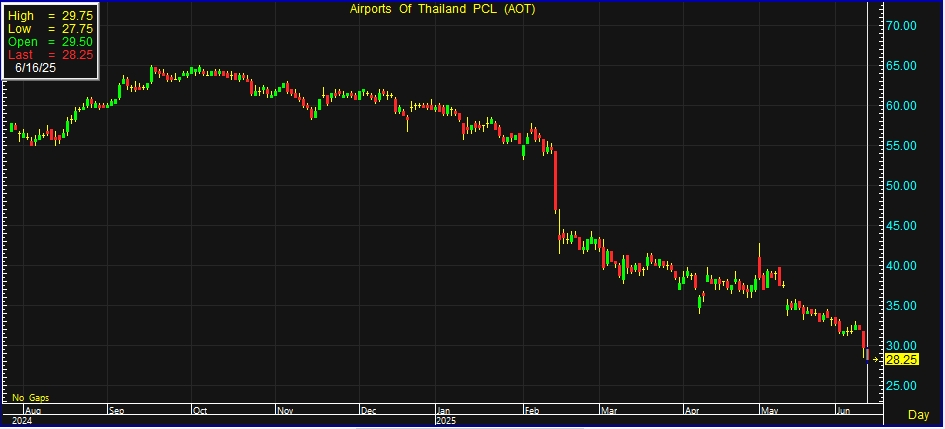Click the 50.00 price axis label
This screenshot has width=945, height=429.
pyautogui.click(x=902, y=186)
